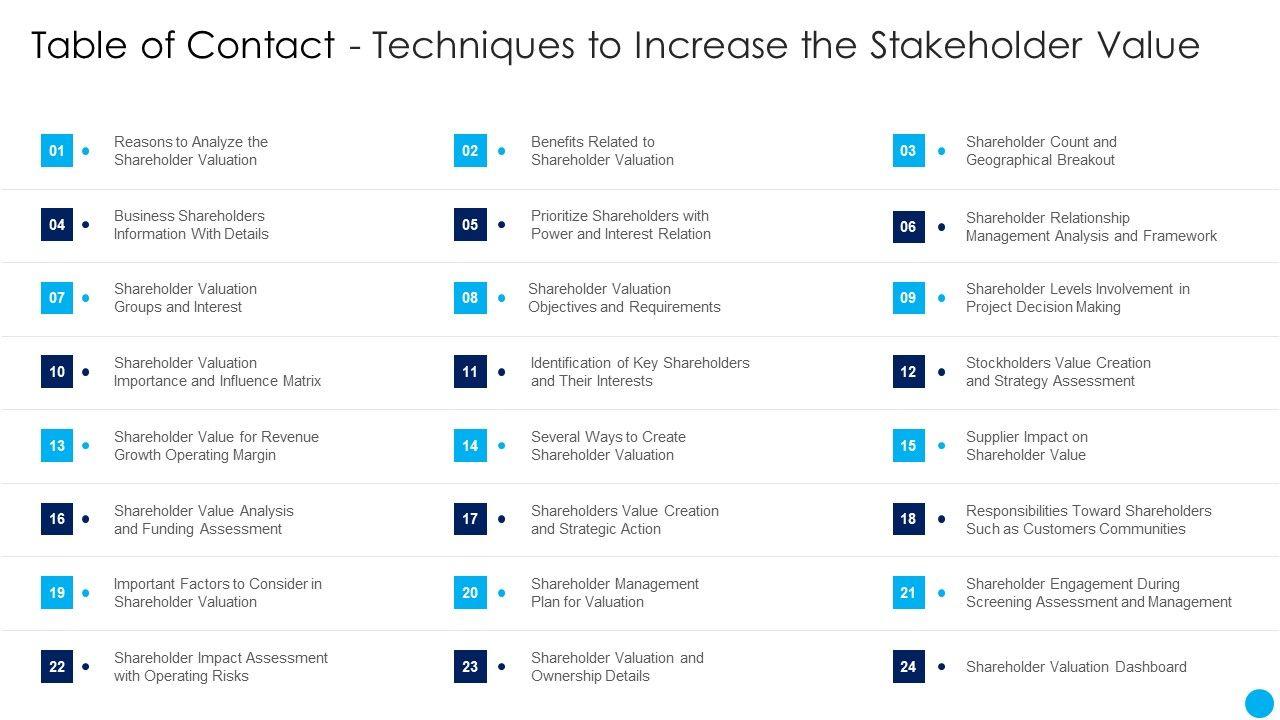This screenshot has width=1280, height=720.
Task: Click the dark 24 number box
Action: [908, 667]
